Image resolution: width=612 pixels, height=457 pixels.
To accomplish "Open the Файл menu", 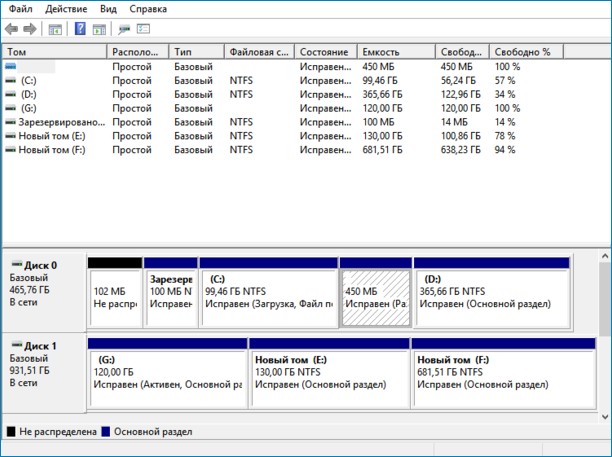I will [x=22, y=8].
